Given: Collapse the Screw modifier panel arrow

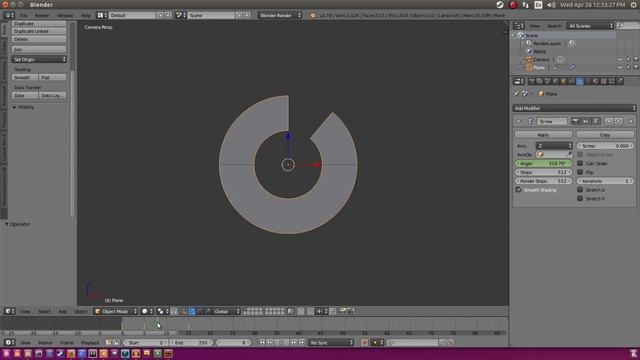Looking at the screenshot, I should pyautogui.click(x=519, y=121).
